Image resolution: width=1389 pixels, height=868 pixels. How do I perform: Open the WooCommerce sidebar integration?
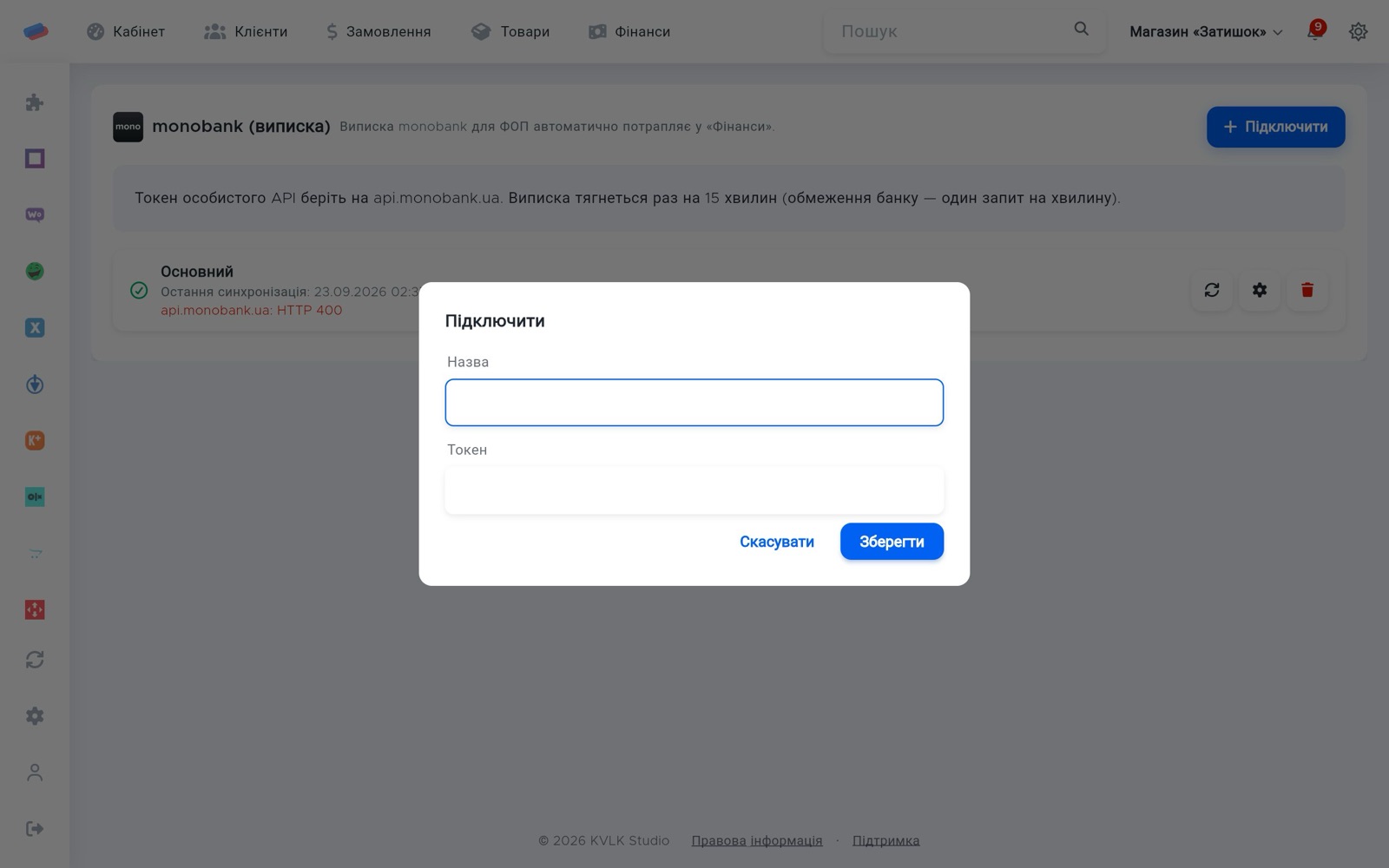pyautogui.click(x=35, y=214)
